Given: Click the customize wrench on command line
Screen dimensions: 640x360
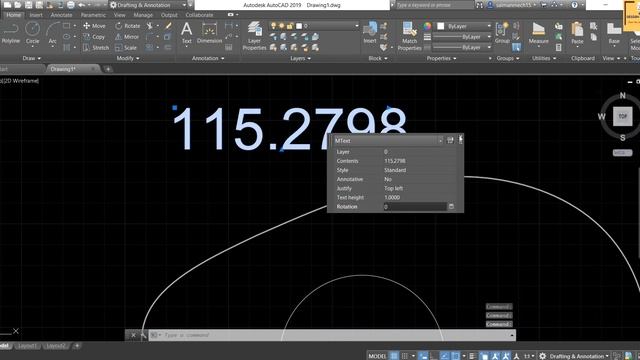Looking at the screenshot, I should pos(144,335).
